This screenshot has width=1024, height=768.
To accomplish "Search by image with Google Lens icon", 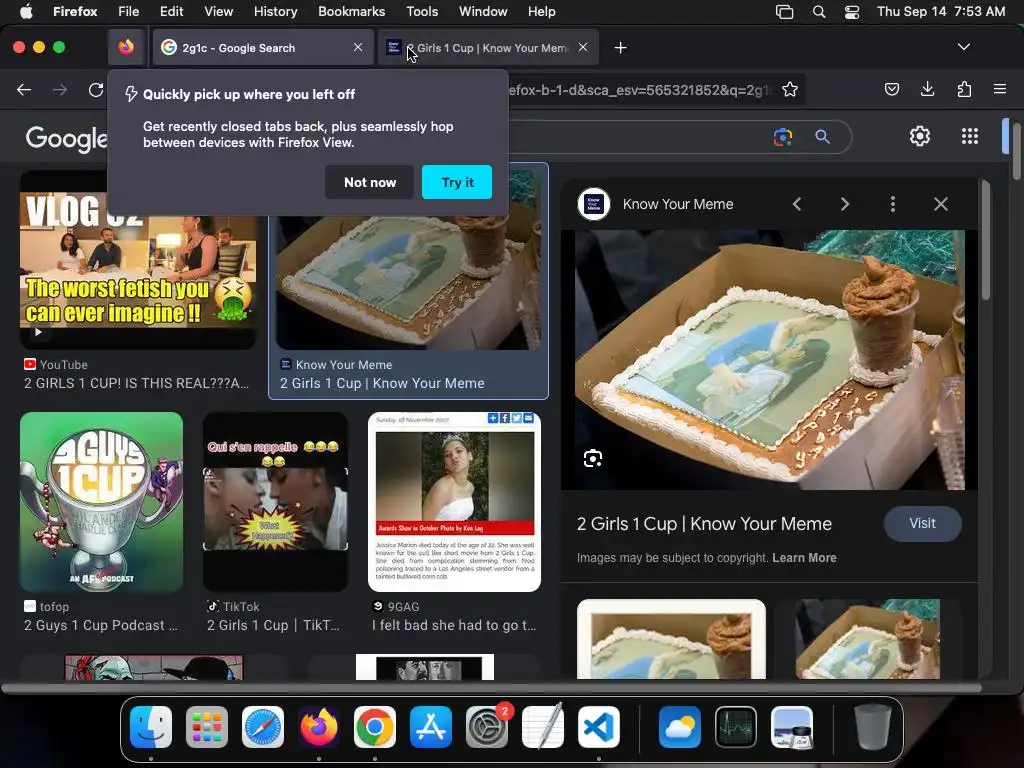I will pyautogui.click(x=782, y=136).
